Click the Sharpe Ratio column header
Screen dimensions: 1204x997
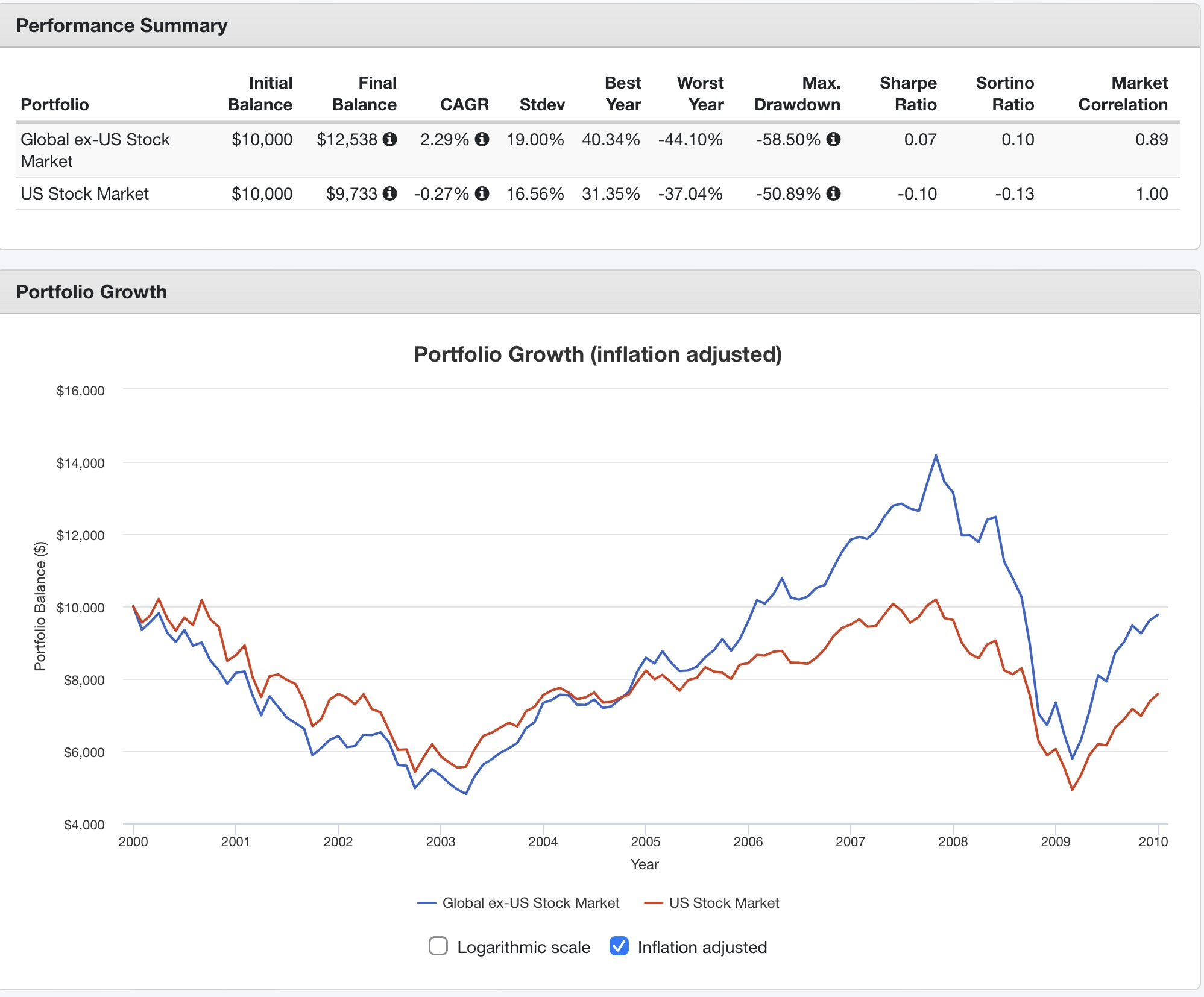(x=907, y=93)
